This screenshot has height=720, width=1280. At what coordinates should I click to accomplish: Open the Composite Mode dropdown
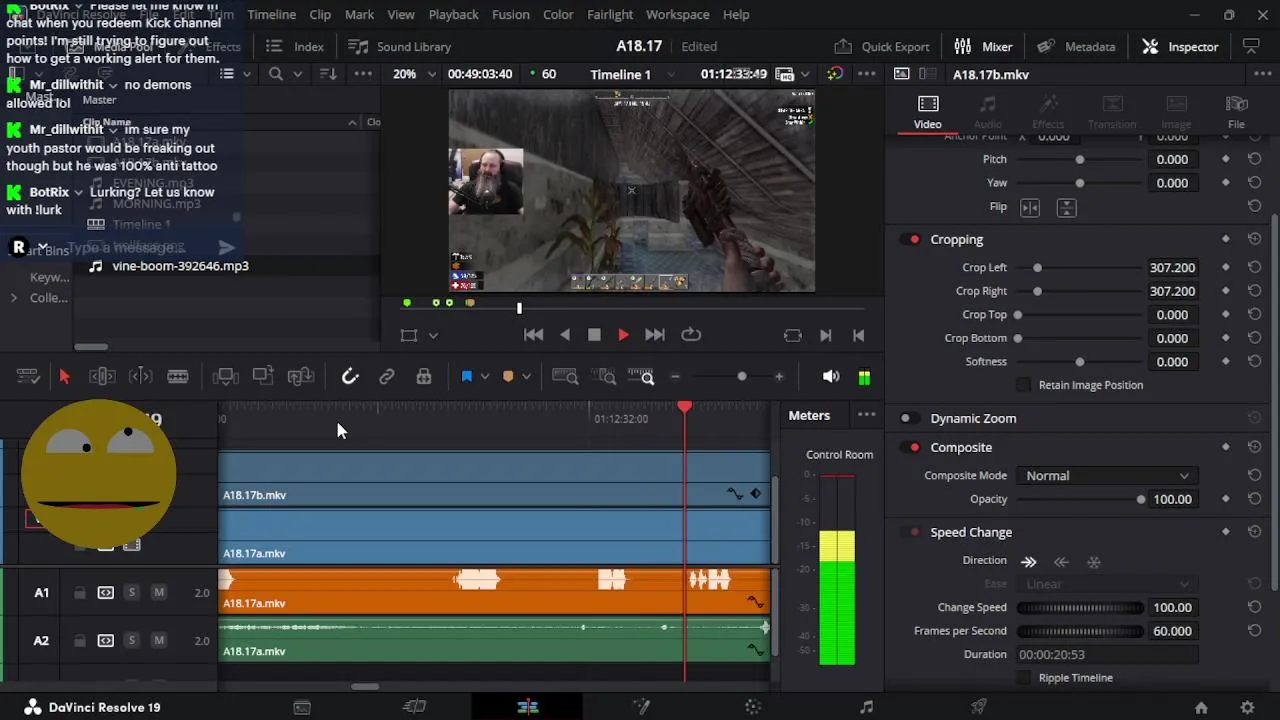point(1105,476)
